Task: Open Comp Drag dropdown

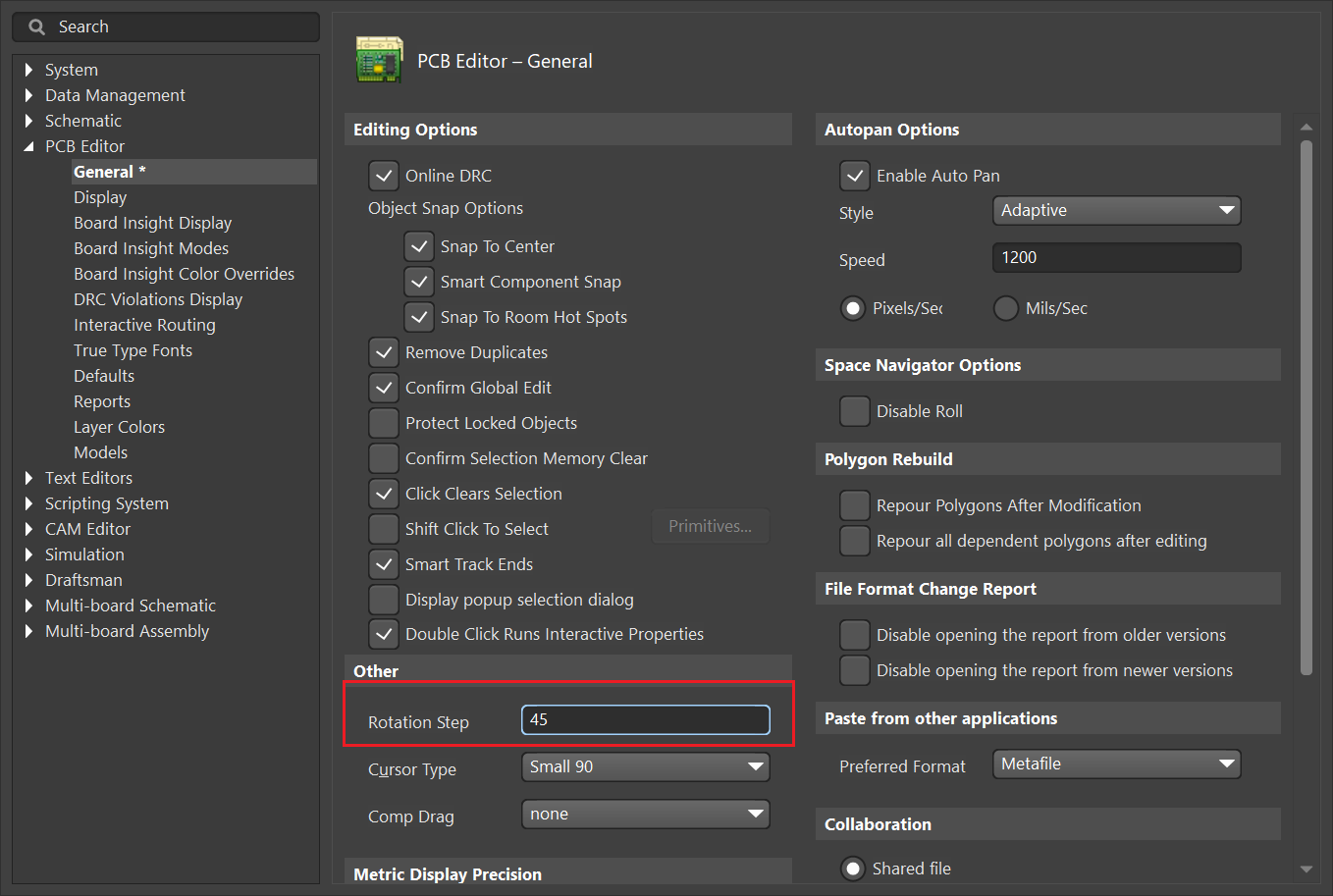Action: click(646, 814)
